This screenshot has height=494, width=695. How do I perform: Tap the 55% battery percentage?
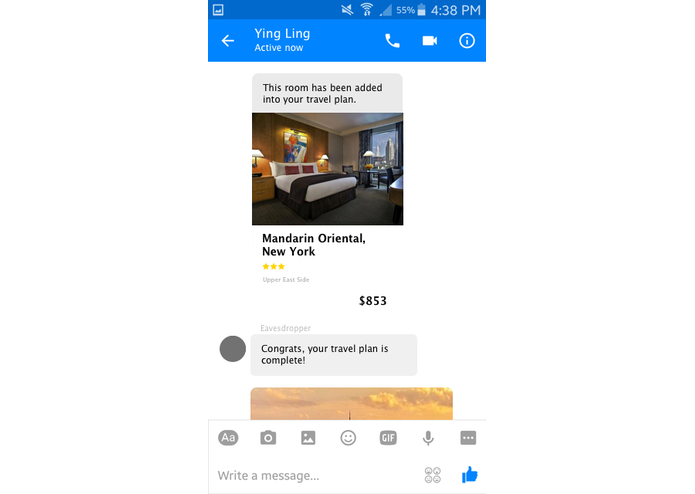click(405, 10)
